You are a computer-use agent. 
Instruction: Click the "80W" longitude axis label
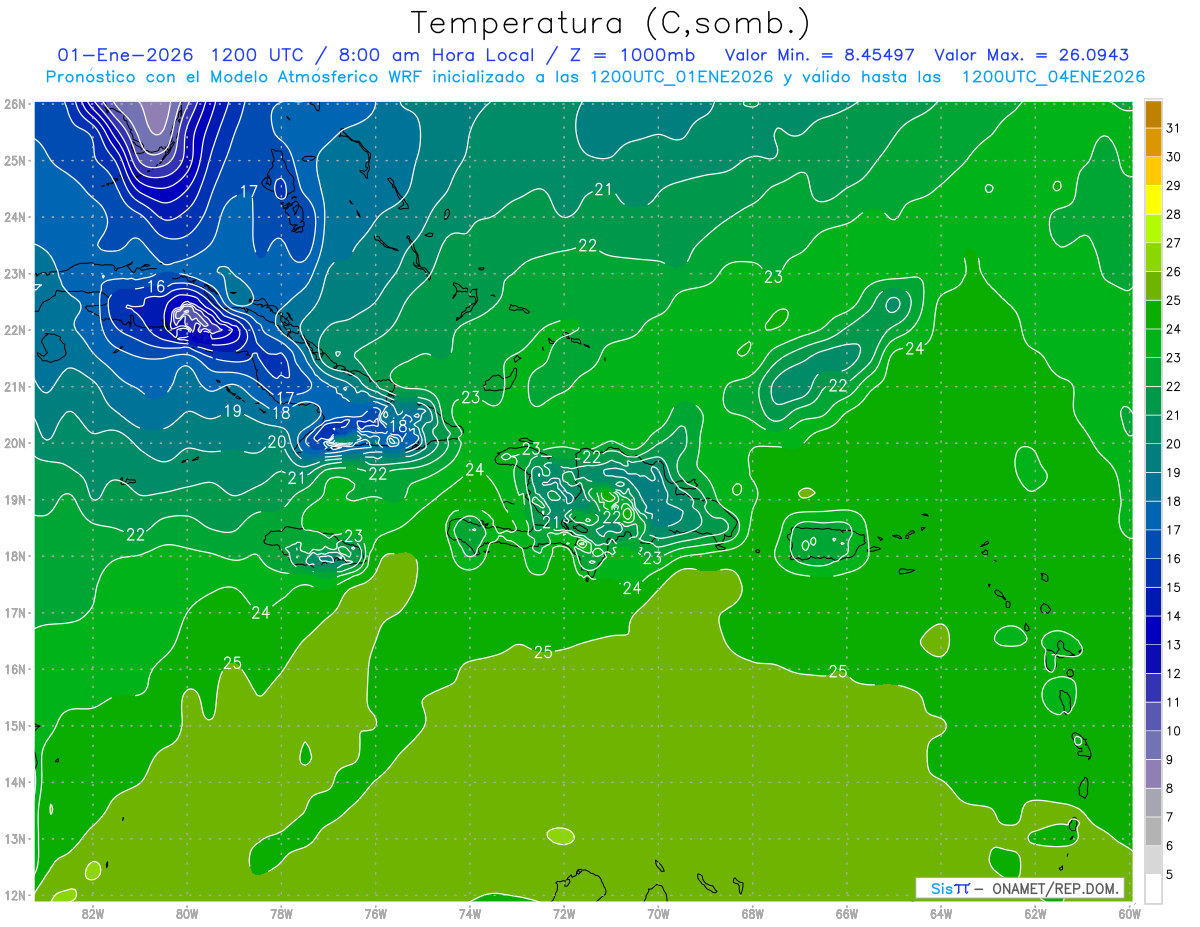pos(187,913)
